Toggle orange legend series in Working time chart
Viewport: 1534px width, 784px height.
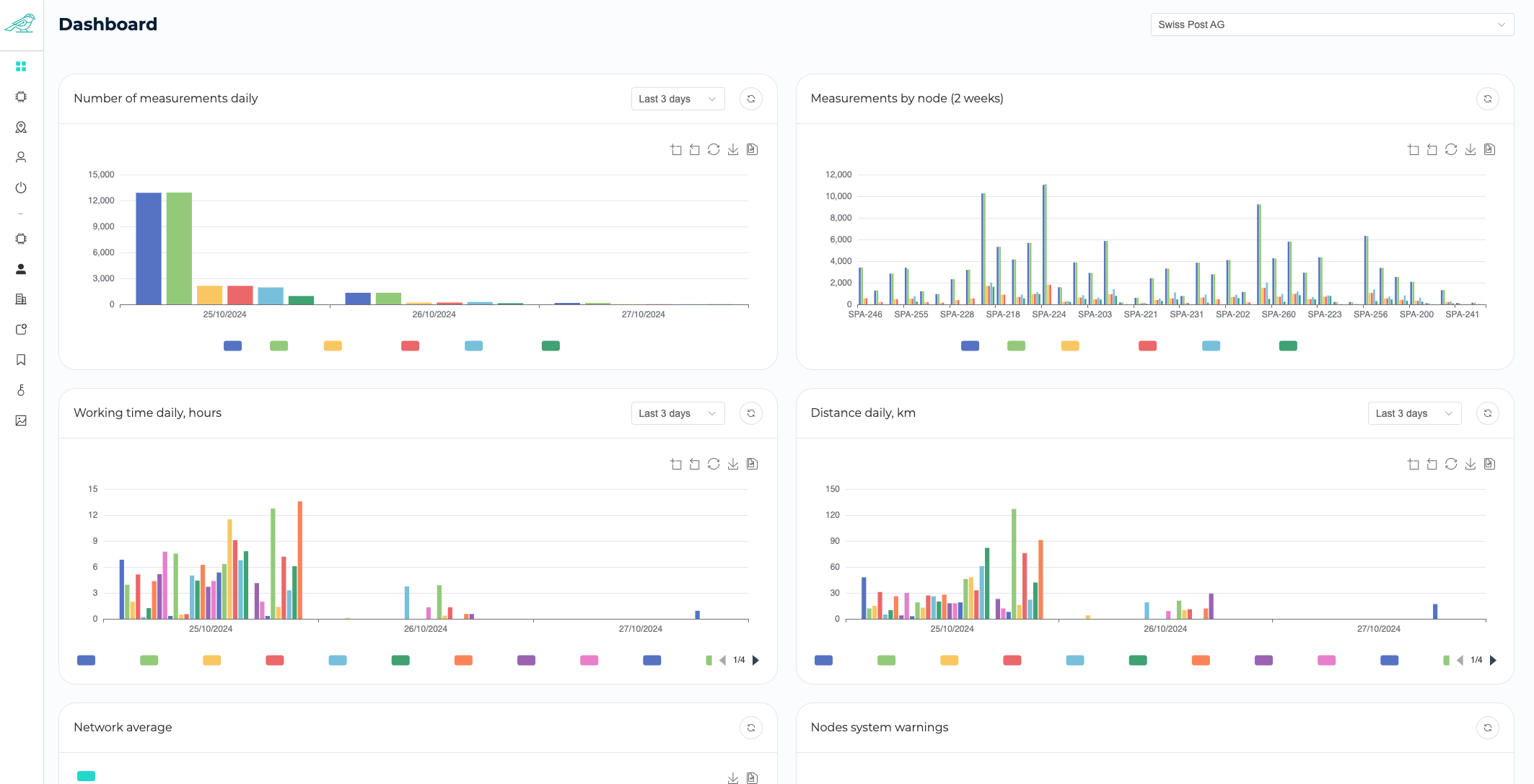[x=463, y=661]
